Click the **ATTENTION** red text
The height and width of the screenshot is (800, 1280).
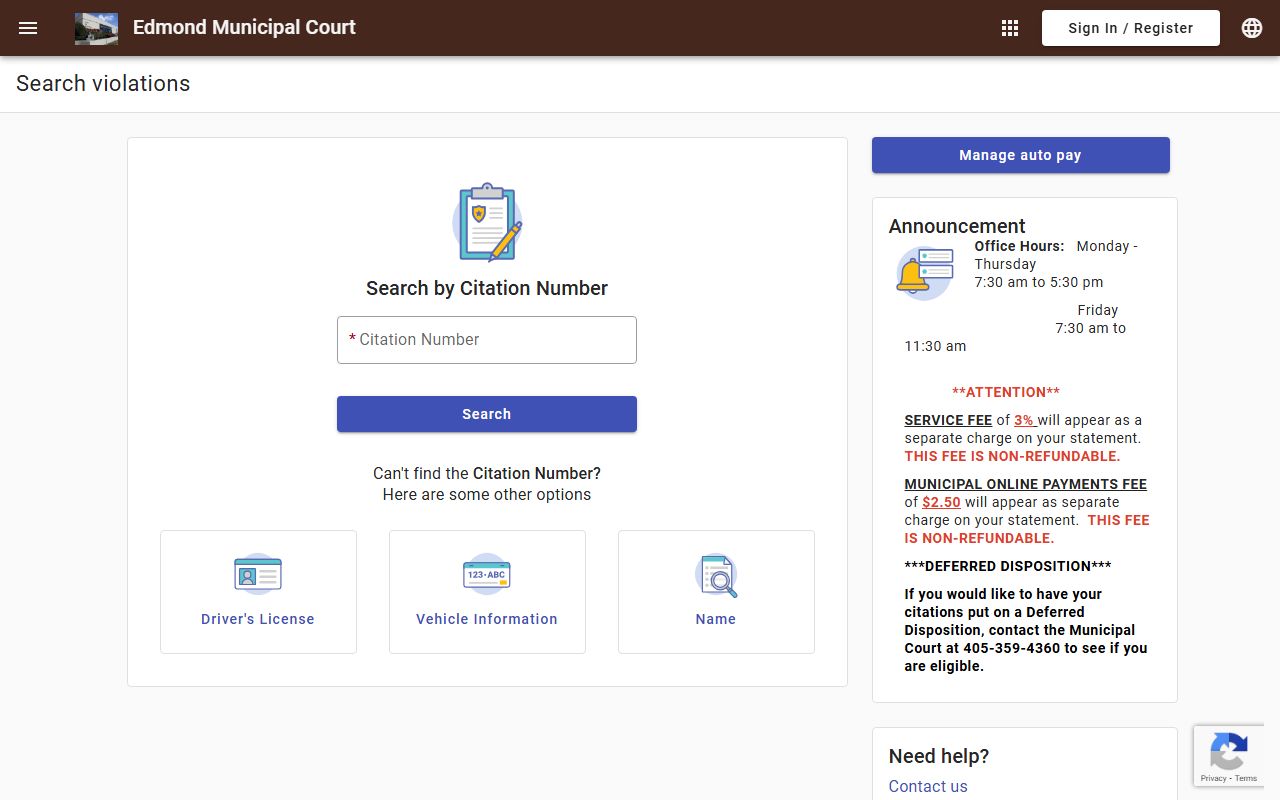1006,392
